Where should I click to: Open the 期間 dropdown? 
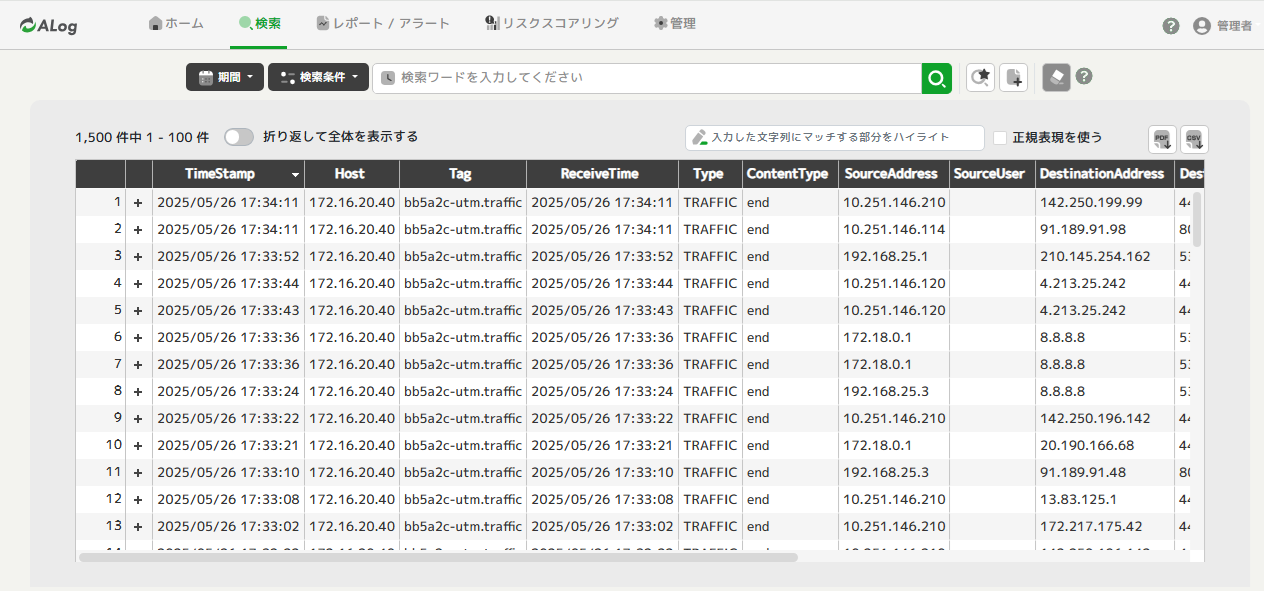point(225,77)
